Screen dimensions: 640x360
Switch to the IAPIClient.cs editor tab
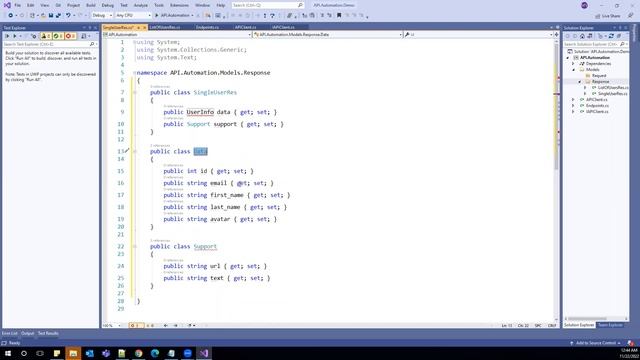(283, 27)
